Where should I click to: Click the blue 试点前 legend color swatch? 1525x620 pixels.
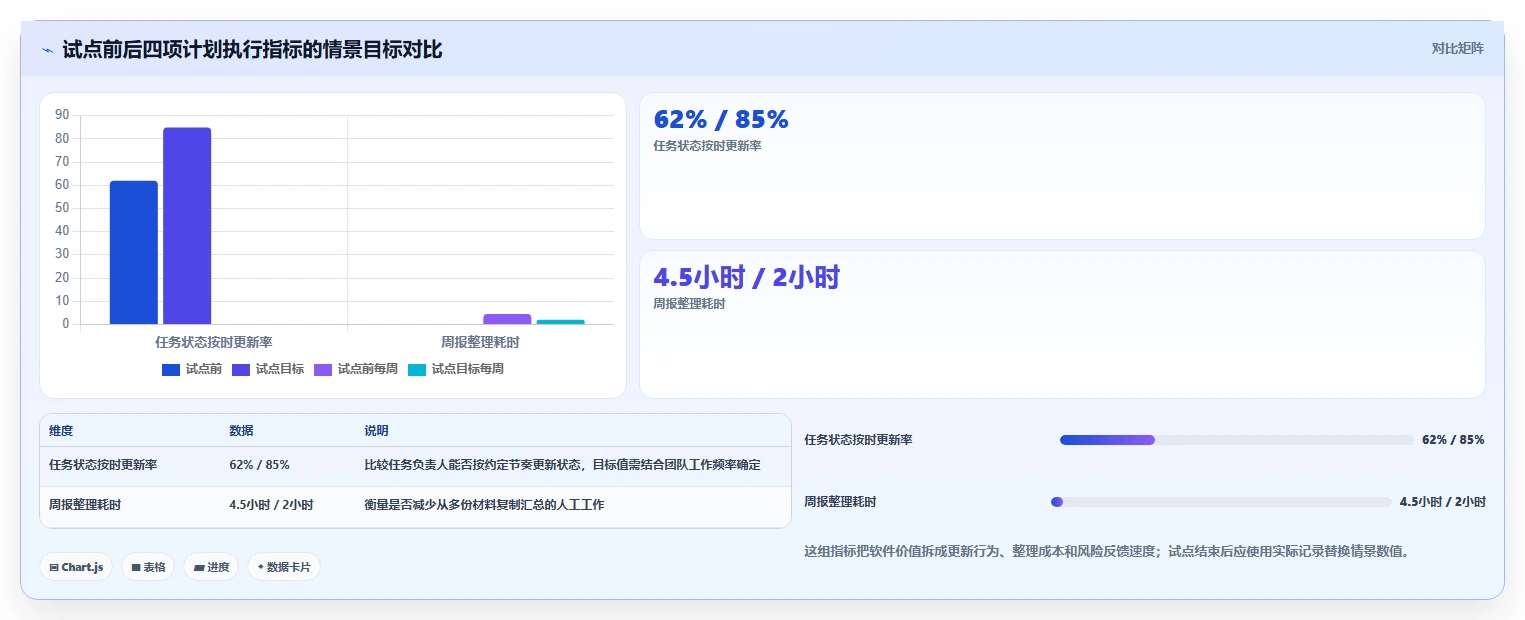(x=171, y=370)
